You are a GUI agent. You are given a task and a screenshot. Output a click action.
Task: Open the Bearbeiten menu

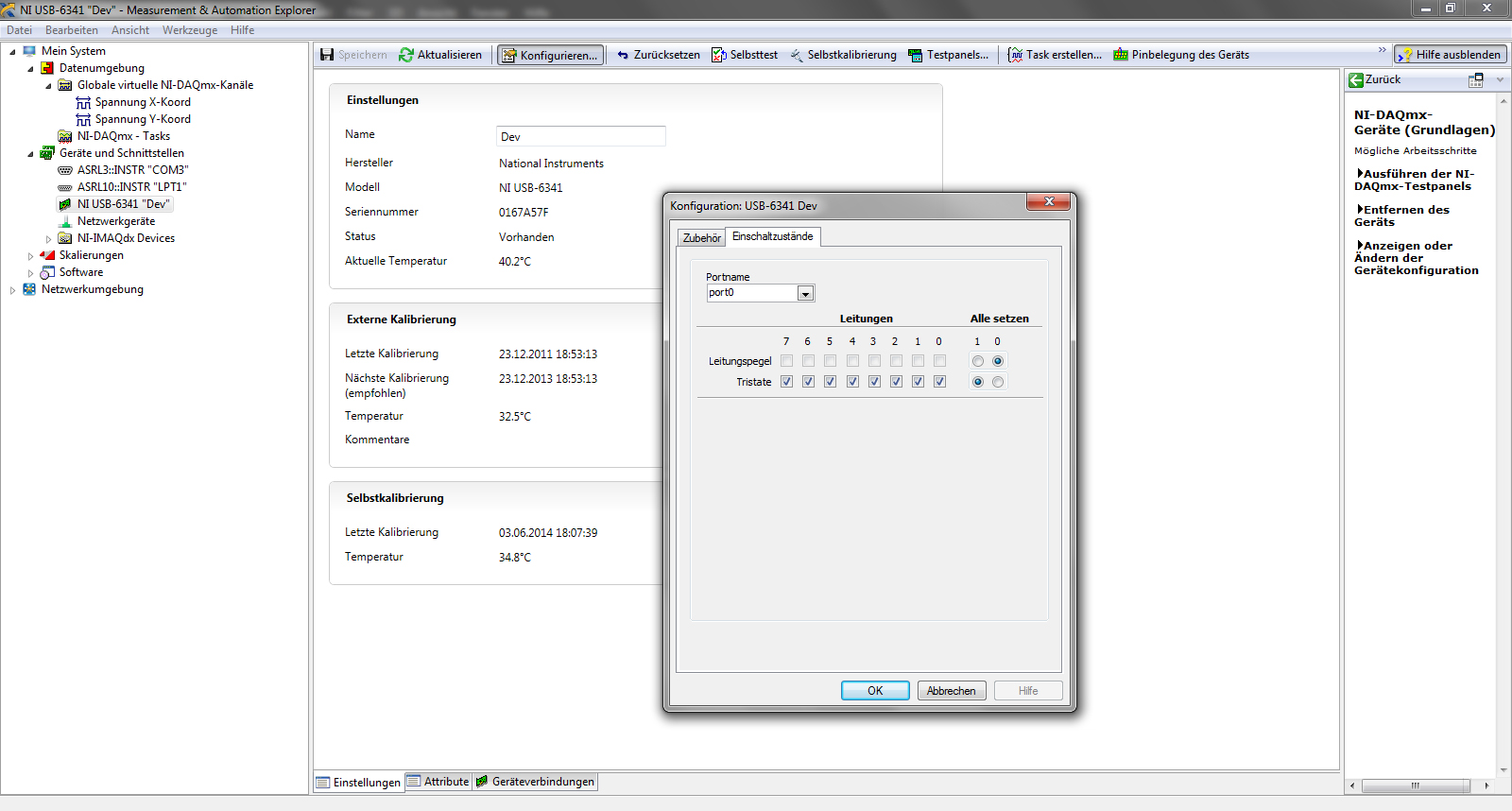(x=72, y=30)
